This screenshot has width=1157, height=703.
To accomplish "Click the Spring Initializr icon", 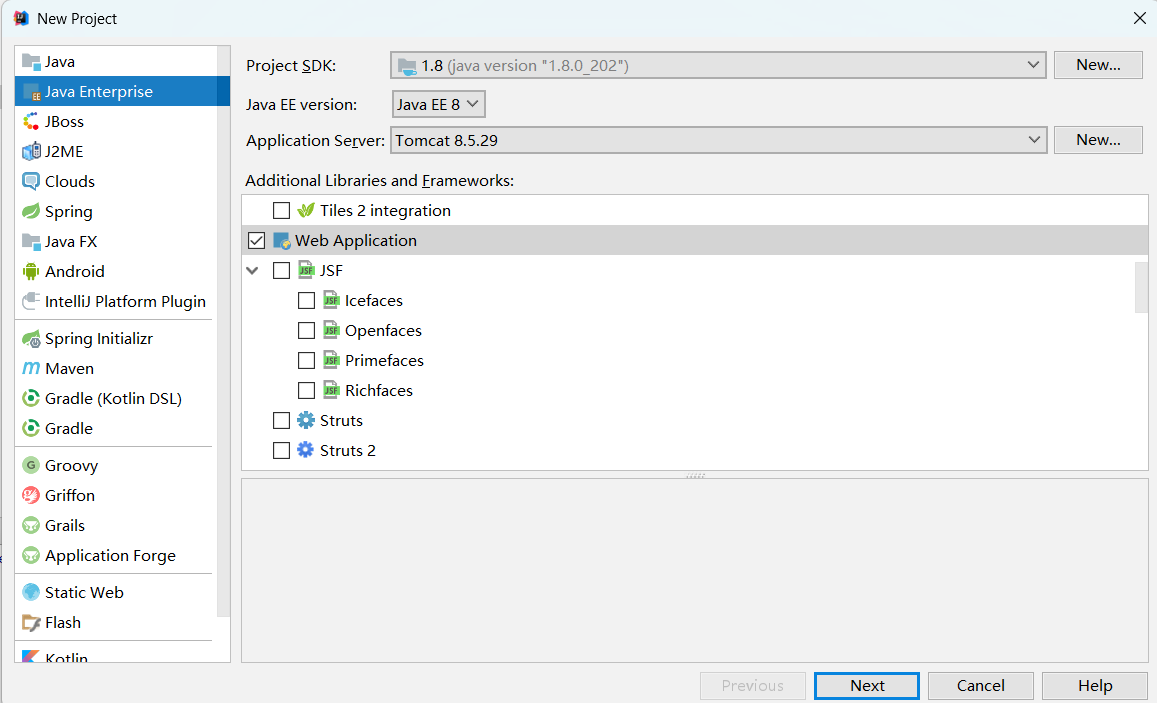I will point(31,339).
